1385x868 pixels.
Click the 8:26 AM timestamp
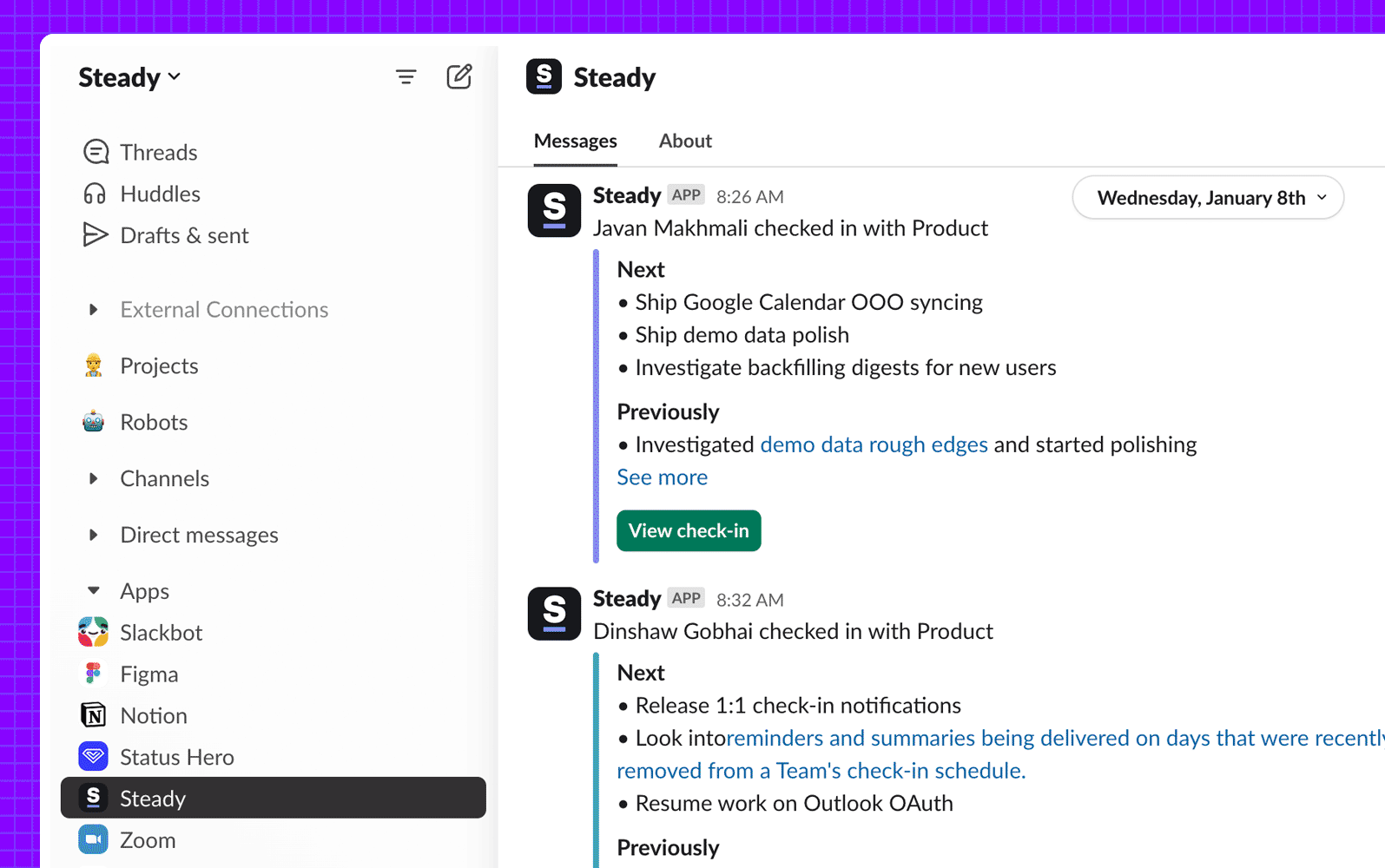click(750, 197)
